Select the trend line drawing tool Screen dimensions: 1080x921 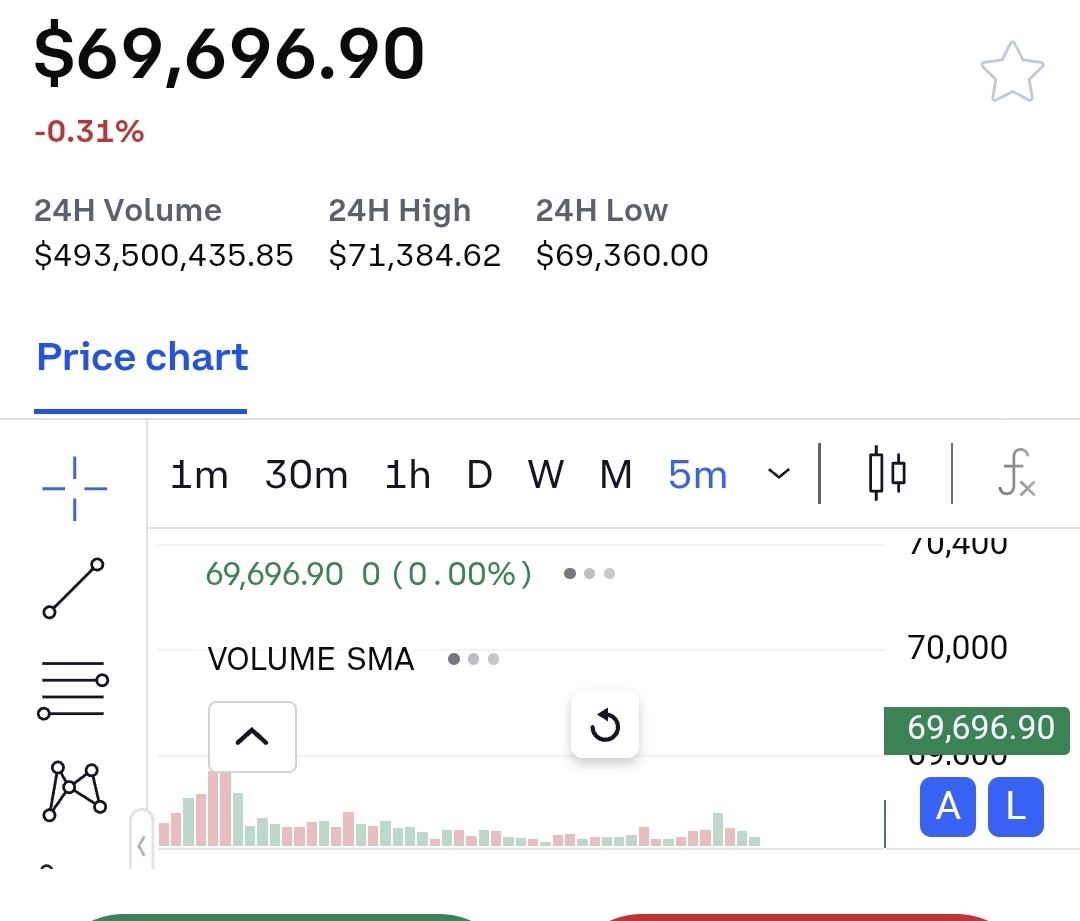click(x=74, y=588)
